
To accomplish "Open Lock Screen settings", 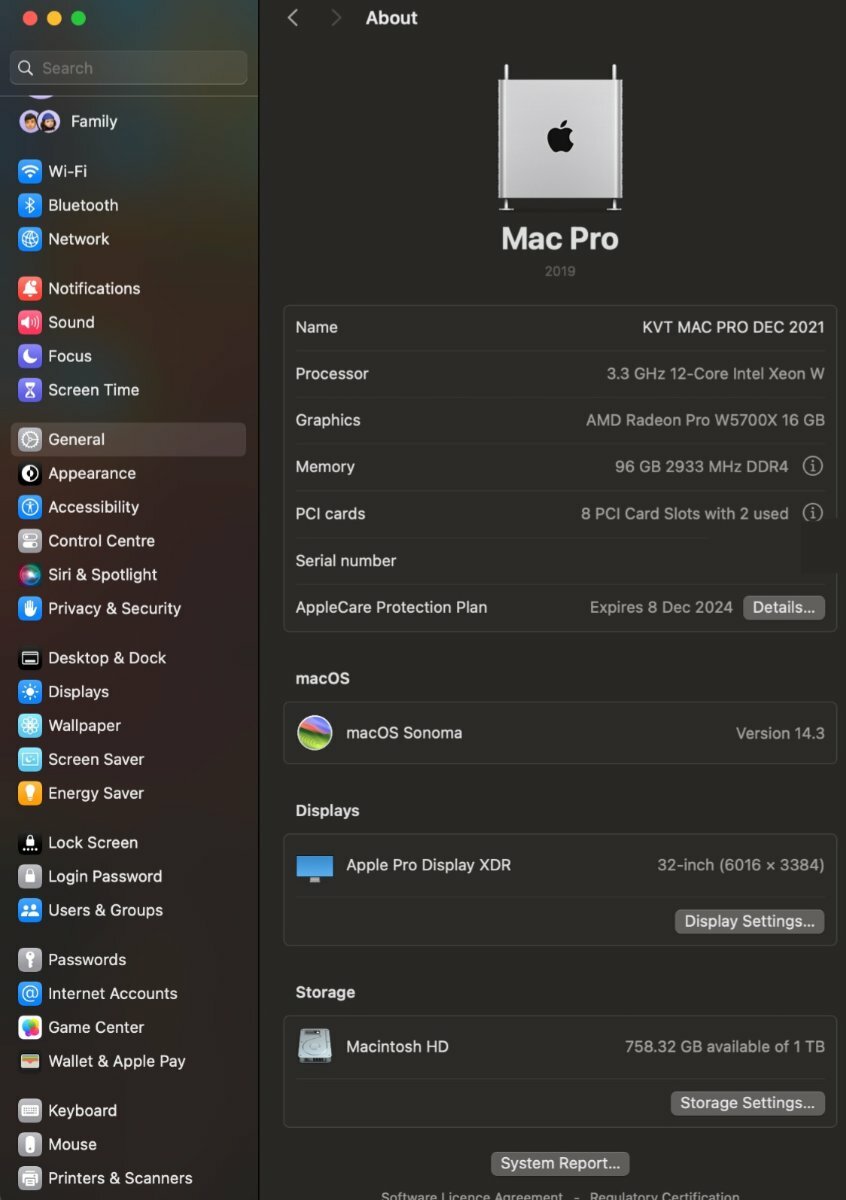I will (x=128, y=843).
